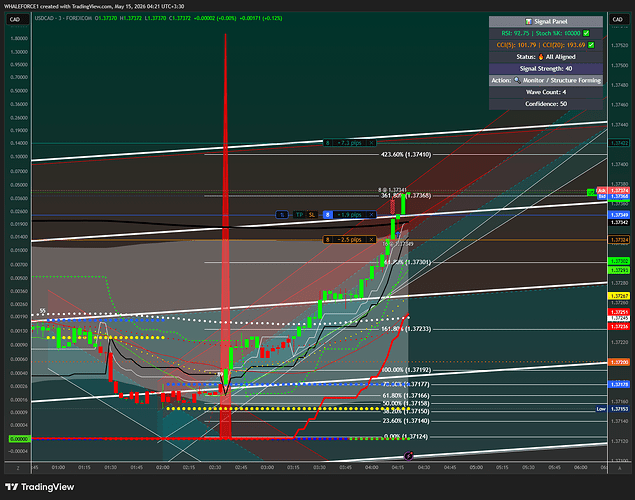This screenshot has width=635, height=500.
Task: Click the black 1.37342 price label
Action: (619, 223)
